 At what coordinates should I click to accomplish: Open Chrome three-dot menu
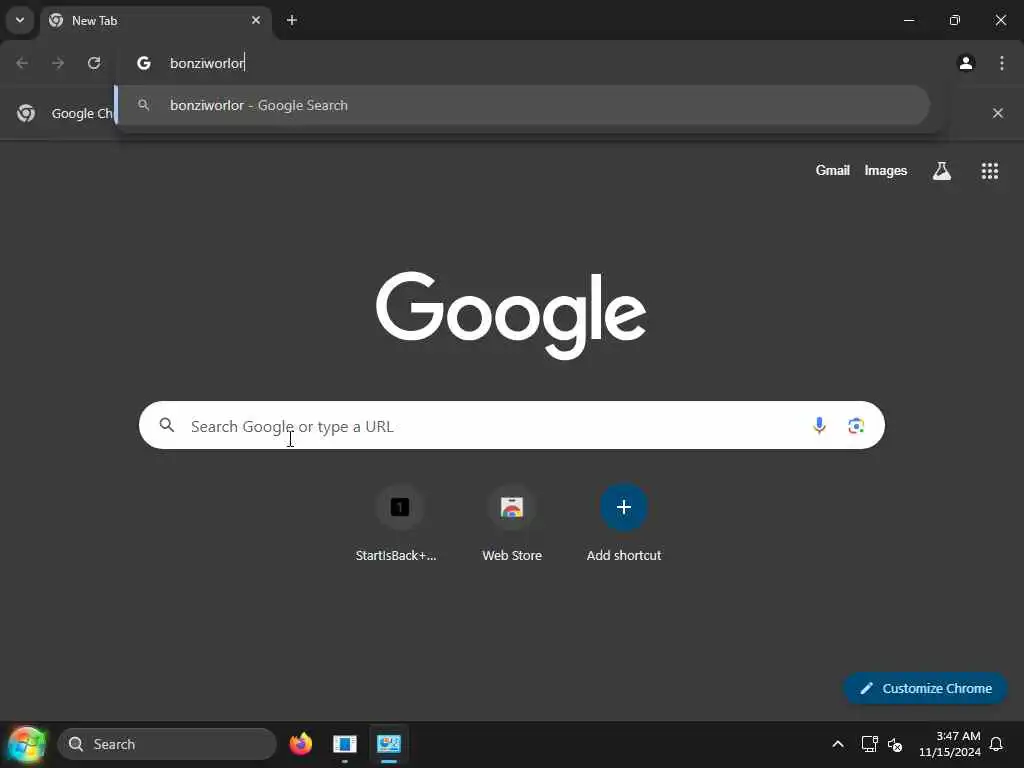[x=1002, y=63]
